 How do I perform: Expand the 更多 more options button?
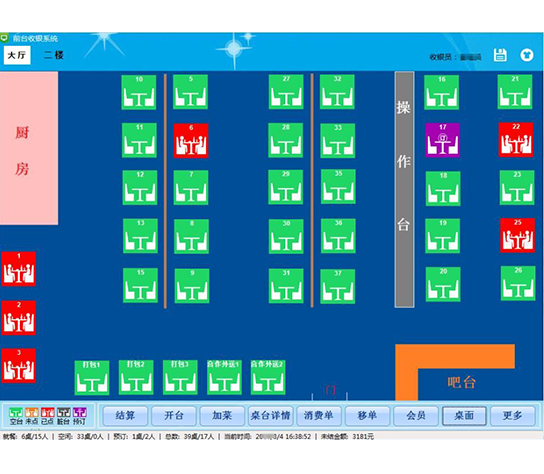512,415
